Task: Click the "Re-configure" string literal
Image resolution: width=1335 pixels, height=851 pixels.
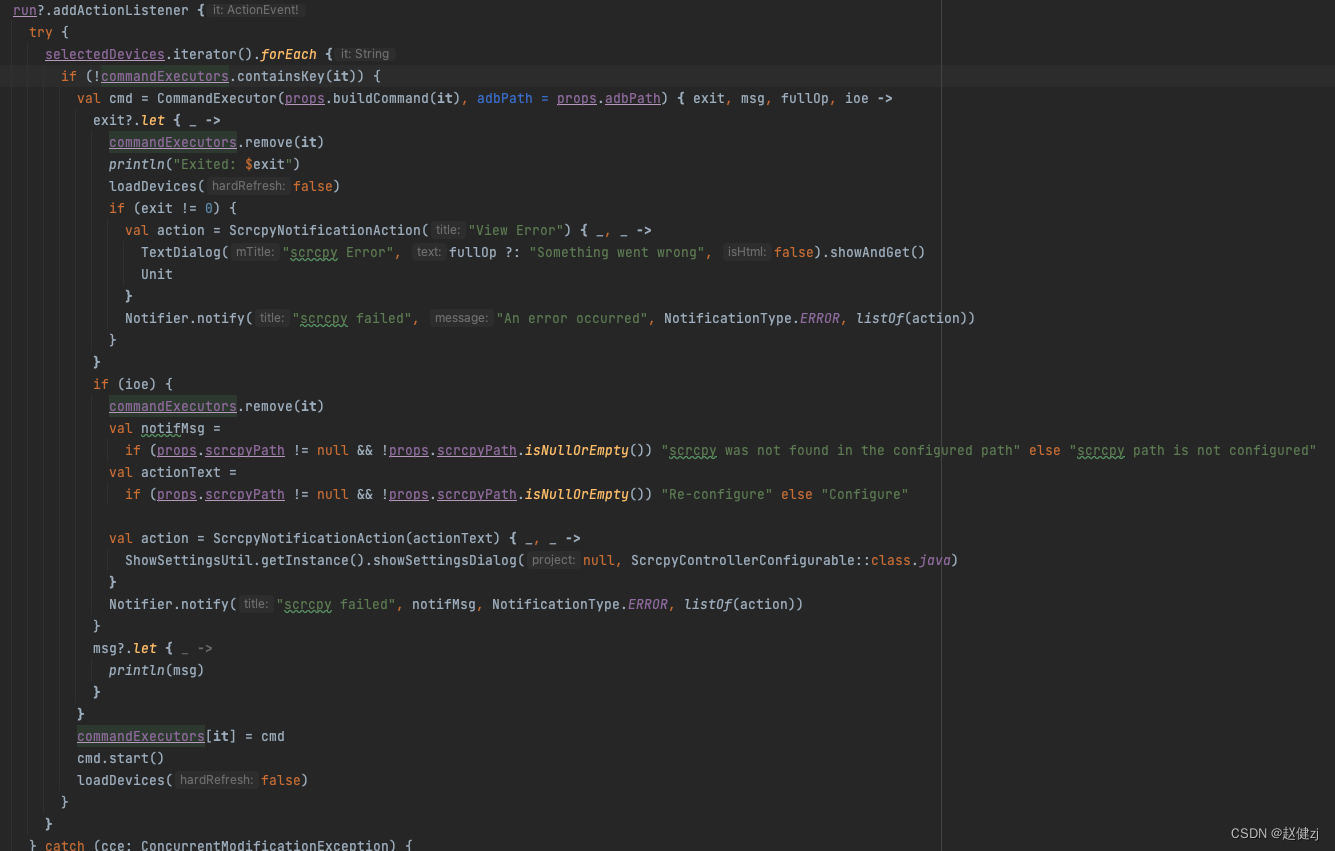Action: 717,494
